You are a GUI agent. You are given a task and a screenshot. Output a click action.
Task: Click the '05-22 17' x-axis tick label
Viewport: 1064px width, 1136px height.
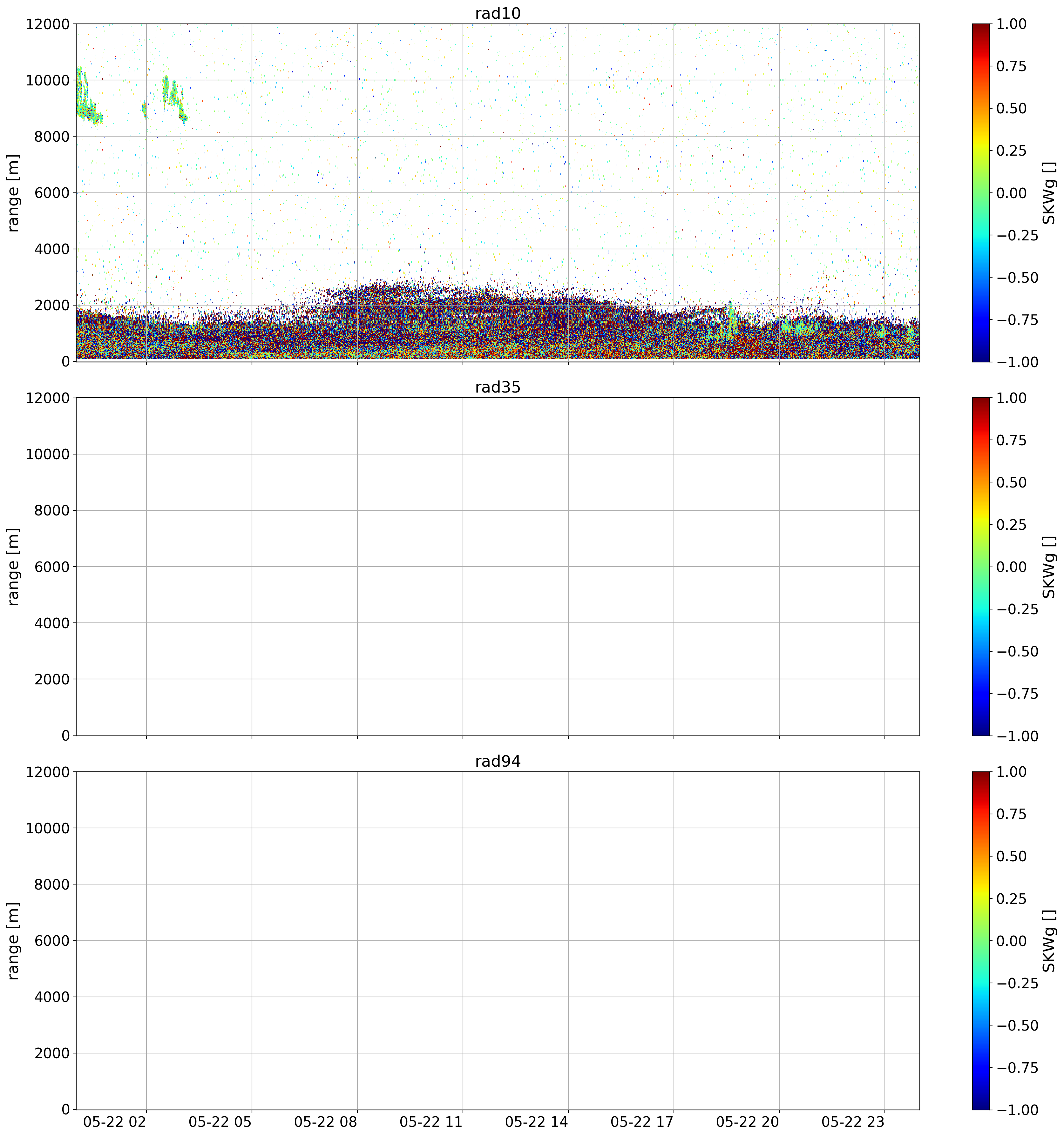pyautogui.click(x=642, y=1122)
